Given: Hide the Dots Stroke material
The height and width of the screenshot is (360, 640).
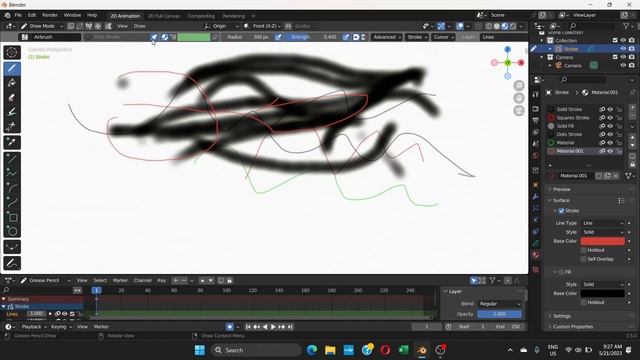Looking at the screenshot, I should [610, 134].
